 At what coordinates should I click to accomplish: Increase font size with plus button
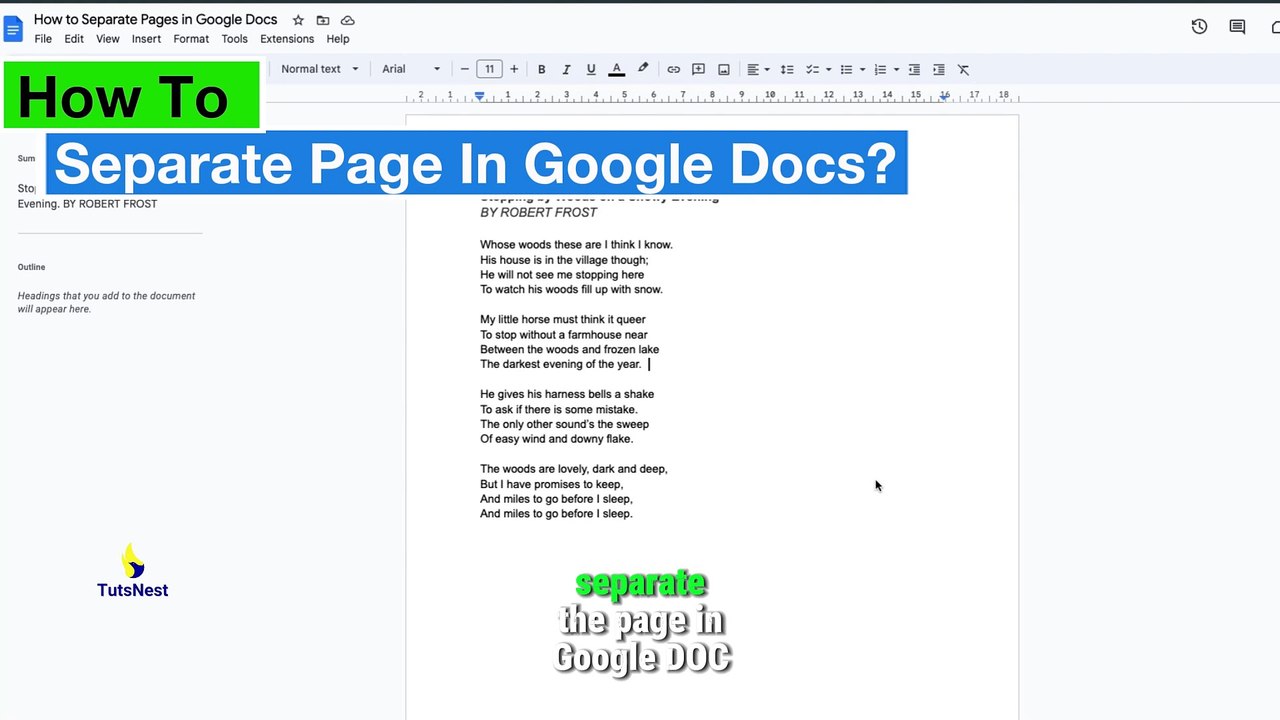tap(514, 69)
